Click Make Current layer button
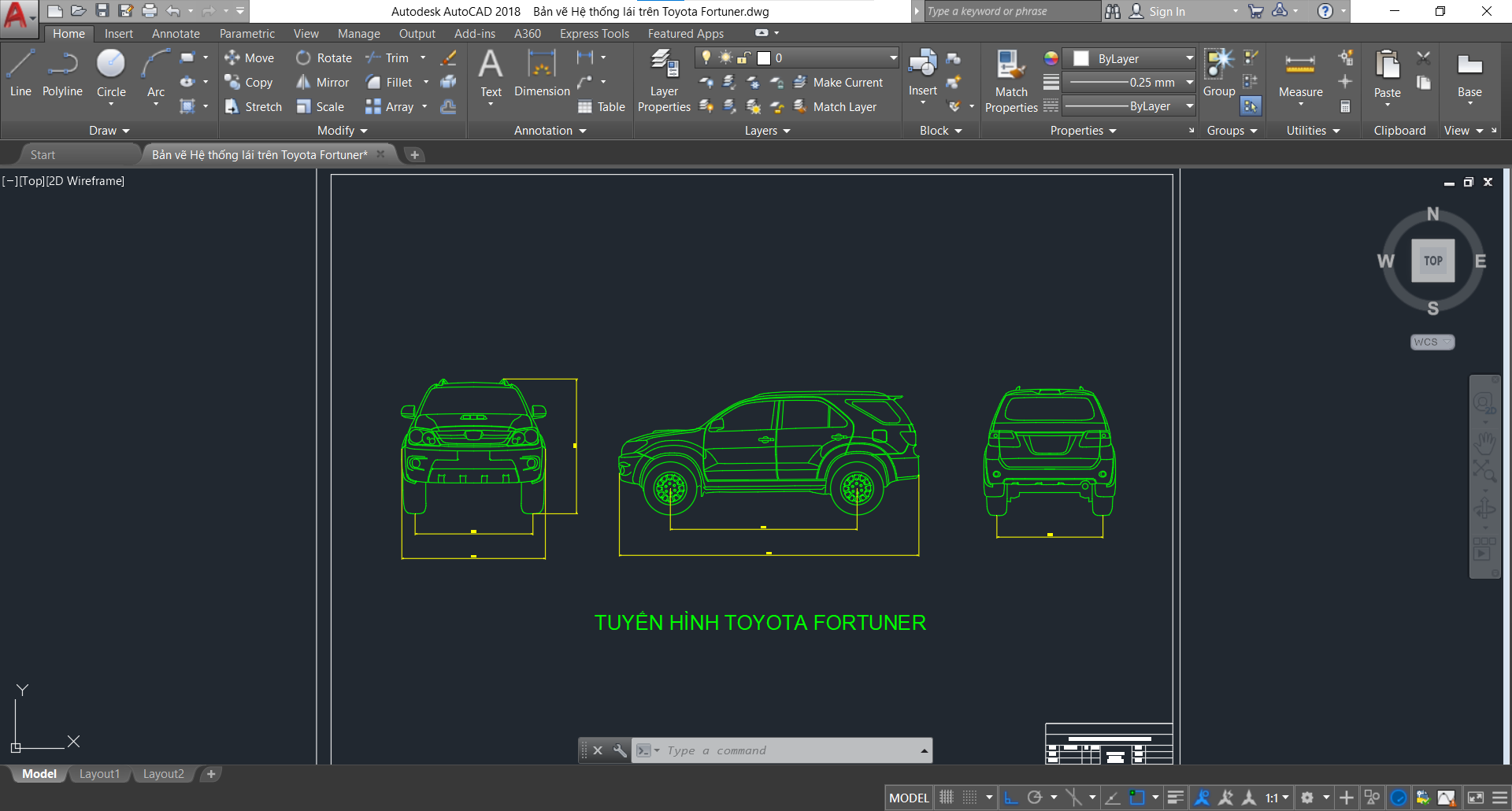Viewport: 1512px width, 811px height. pyautogui.click(x=839, y=83)
